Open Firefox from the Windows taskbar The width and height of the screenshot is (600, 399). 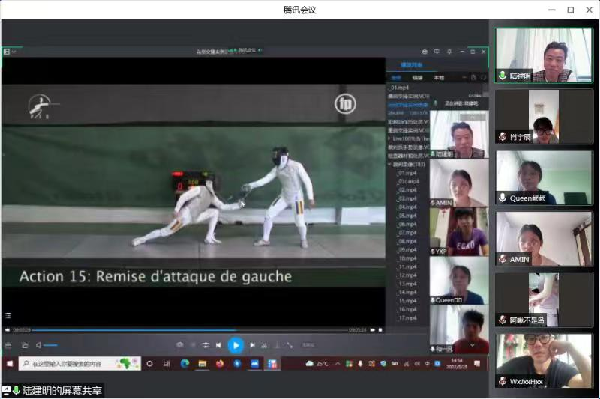pyautogui.click(x=220, y=364)
